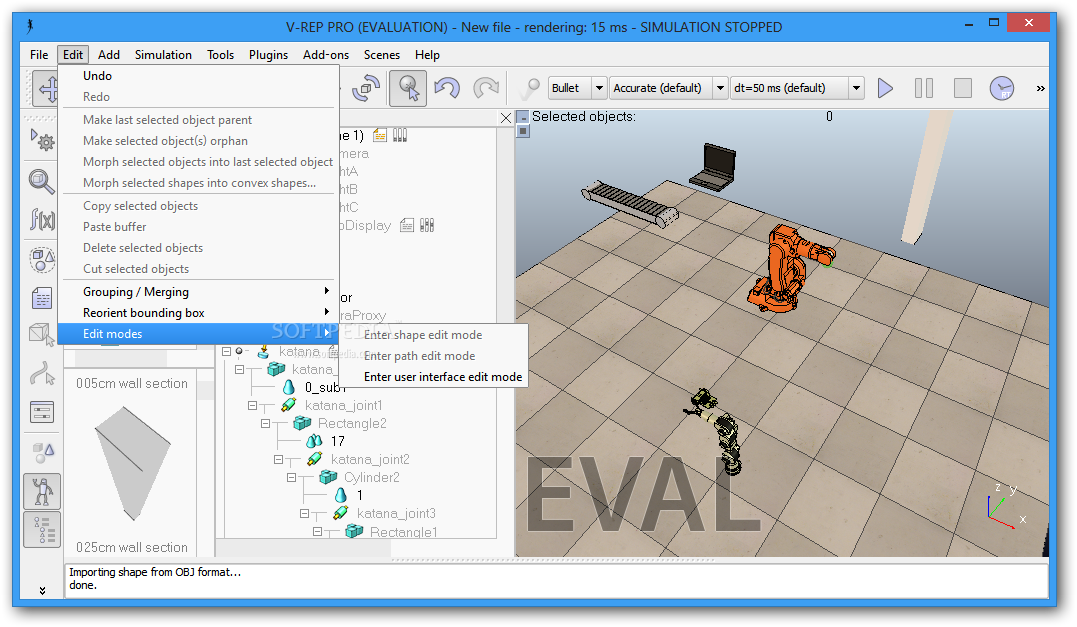
Task: Toggle the model browser robot icon
Action: (42, 492)
